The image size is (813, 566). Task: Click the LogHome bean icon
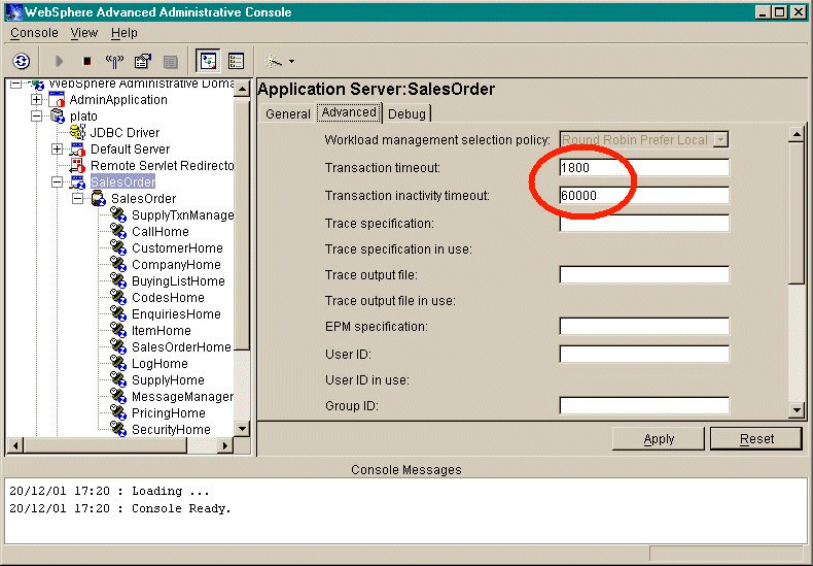click(118, 363)
